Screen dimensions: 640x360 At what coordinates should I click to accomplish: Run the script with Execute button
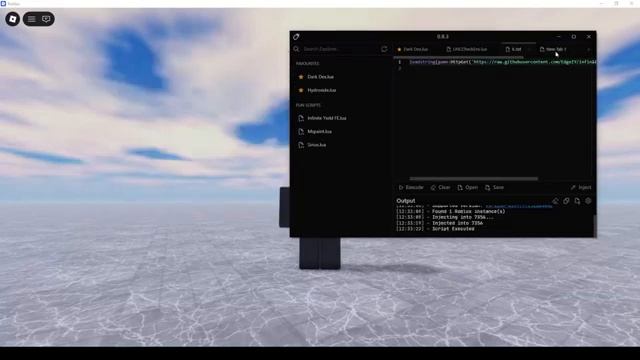pyautogui.click(x=411, y=187)
